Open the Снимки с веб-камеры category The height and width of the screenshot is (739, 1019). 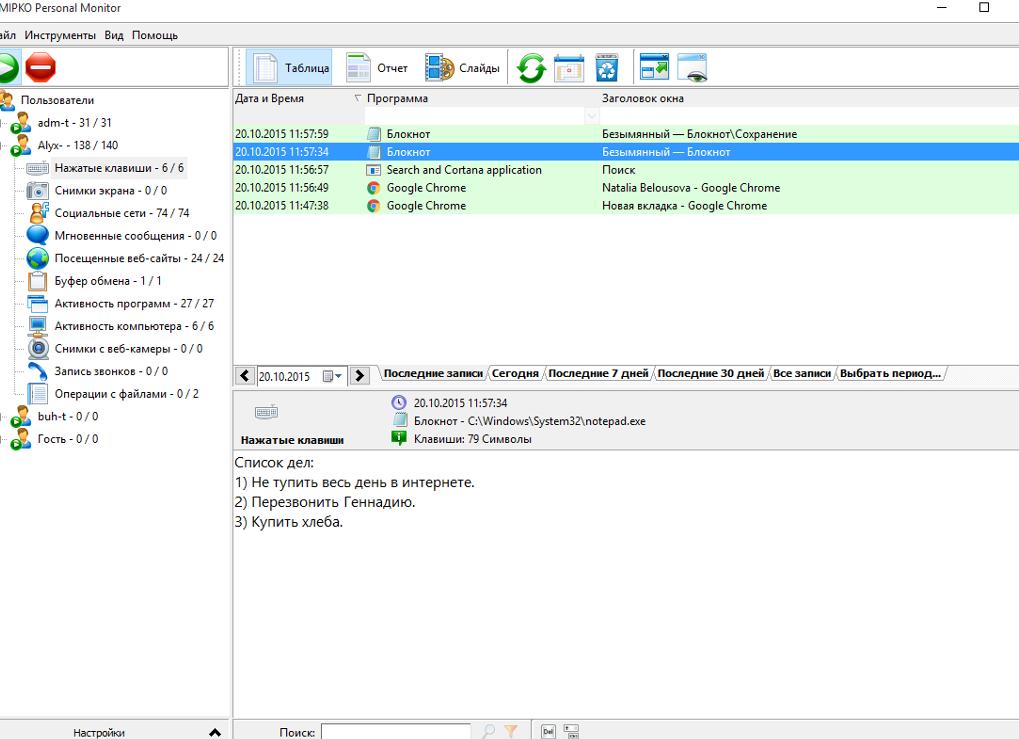129,349
